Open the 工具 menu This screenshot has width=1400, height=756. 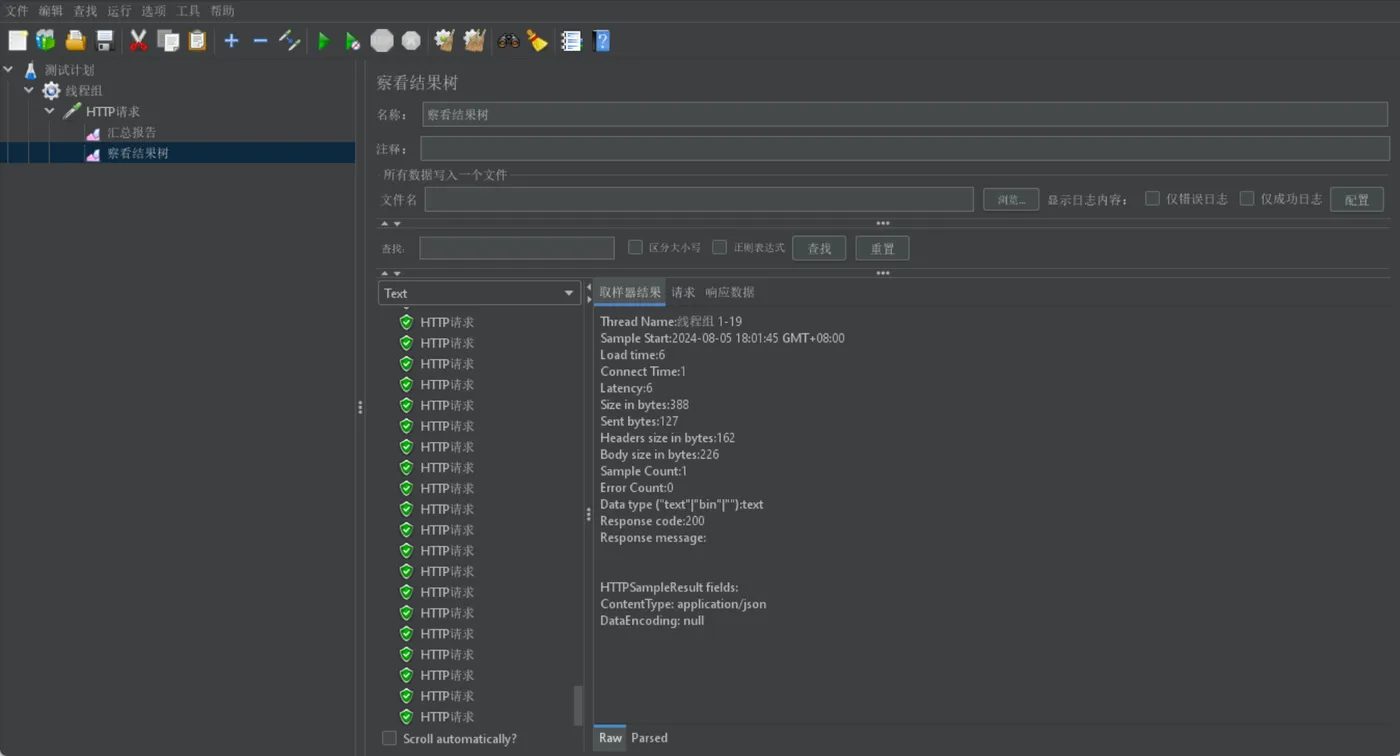pos(188,11)
